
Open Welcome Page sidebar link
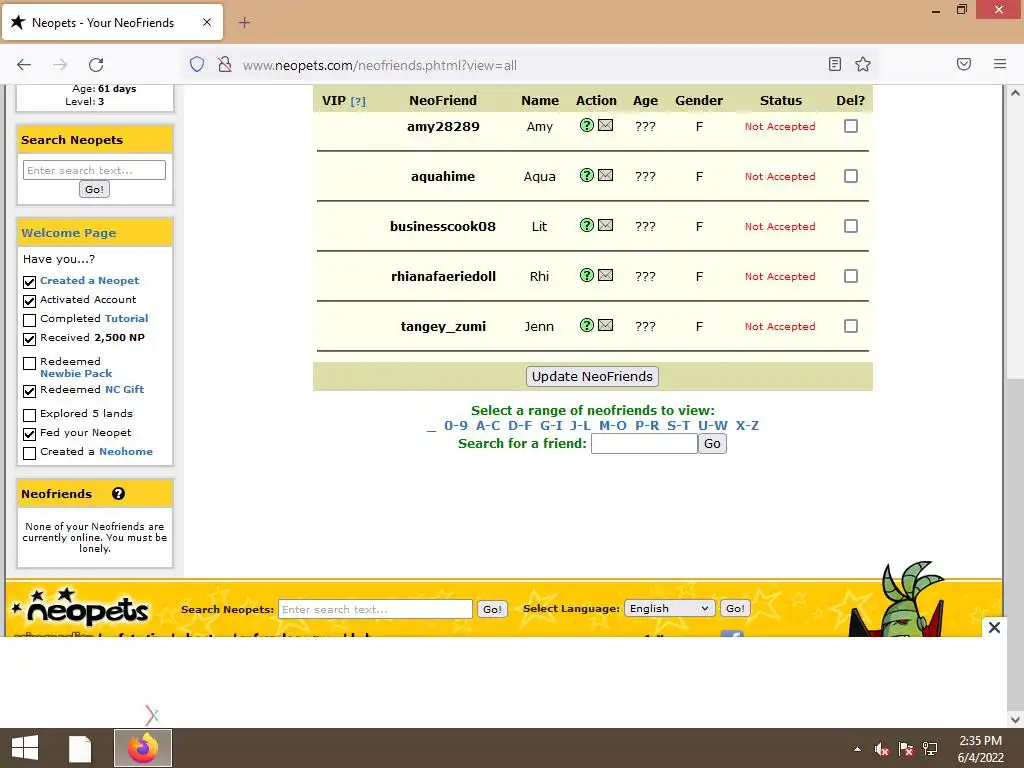69,233
